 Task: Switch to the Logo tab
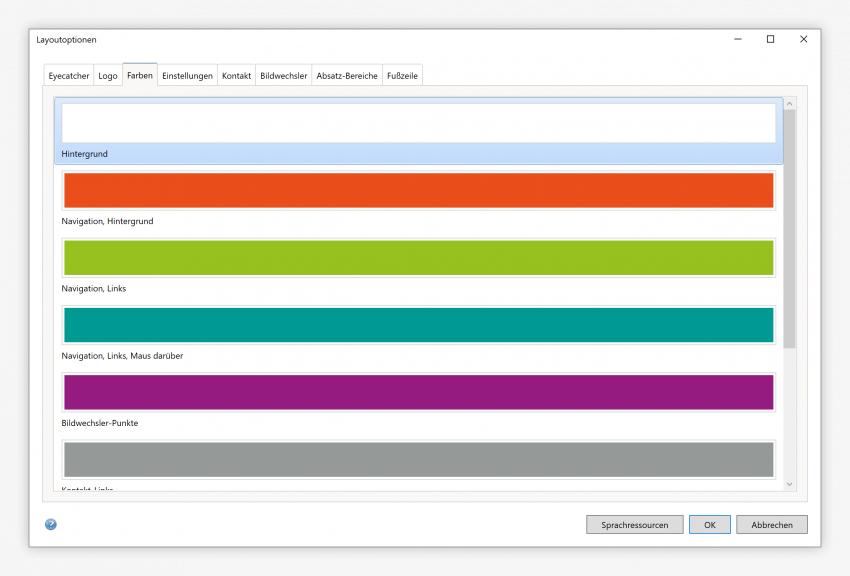[107, 76]
